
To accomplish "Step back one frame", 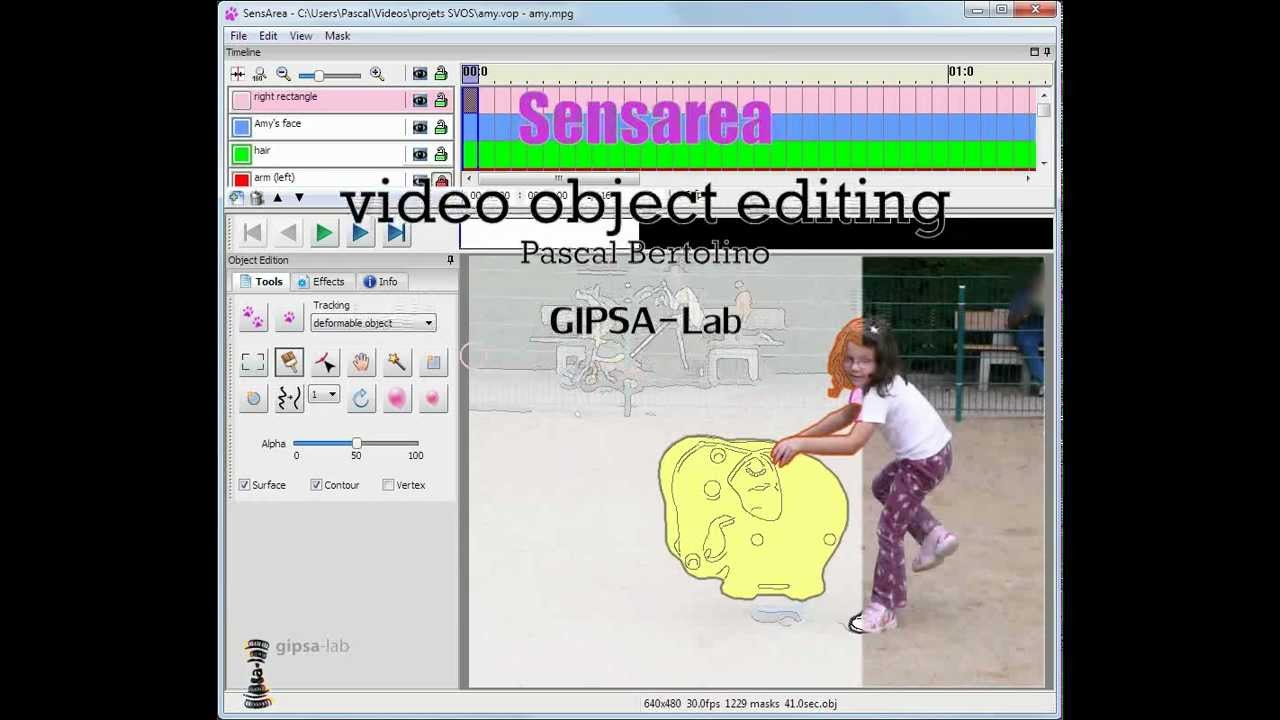I will pyautogui.click(x=288, y=233).
